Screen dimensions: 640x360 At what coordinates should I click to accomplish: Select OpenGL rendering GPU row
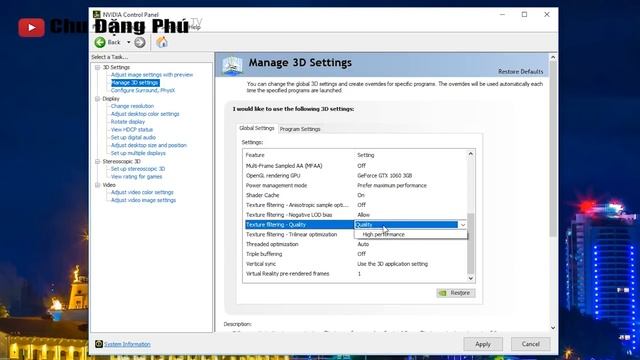coord(355,176)
